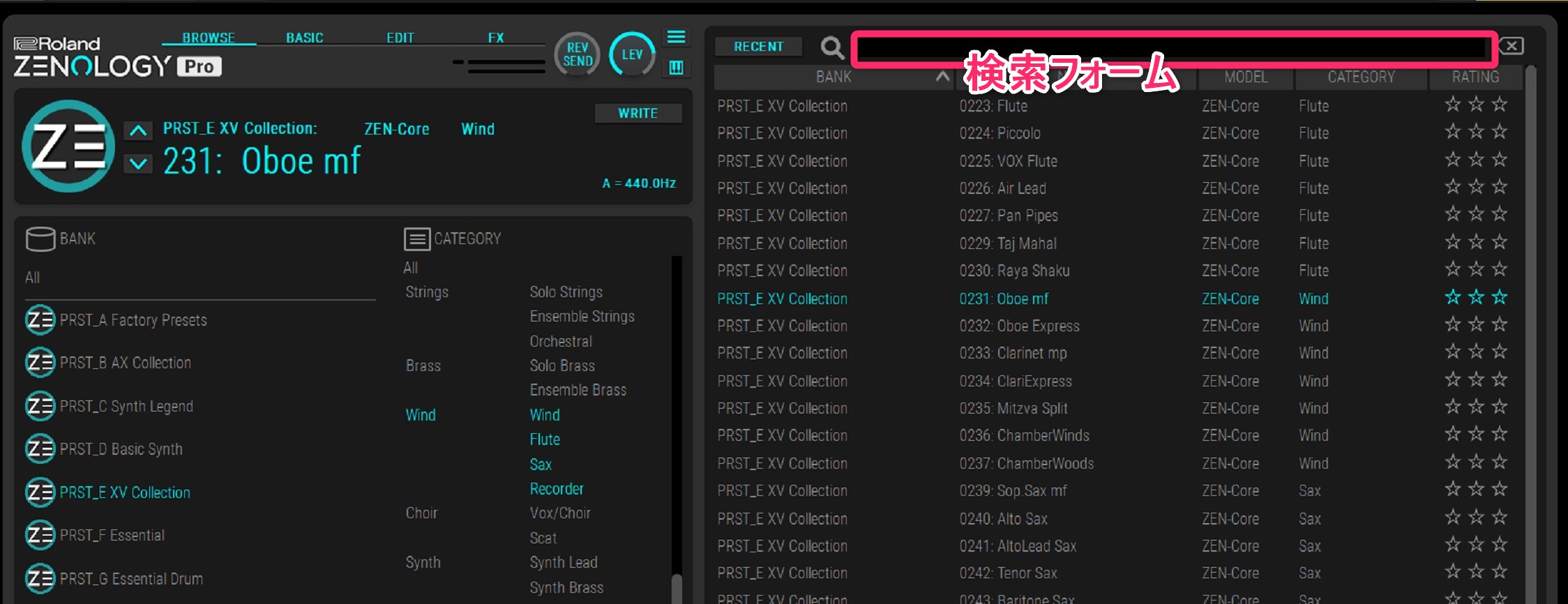The image size is (1568, 604).
Task: Sort list by RATING column header
Action: [x=1475, y=77]
